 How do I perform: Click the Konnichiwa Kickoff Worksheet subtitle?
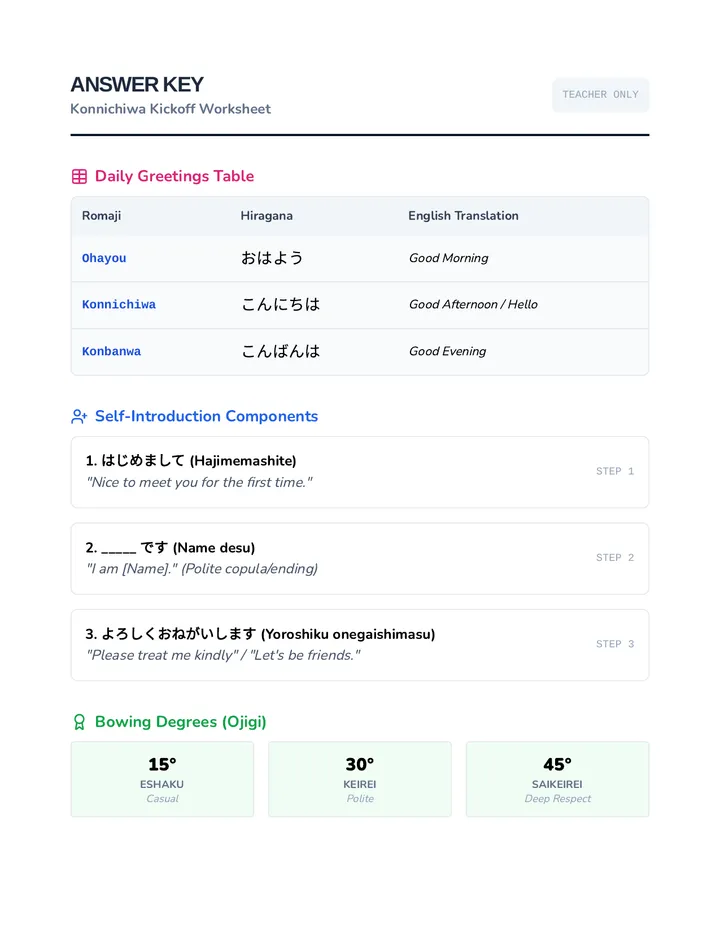point(170,109)
